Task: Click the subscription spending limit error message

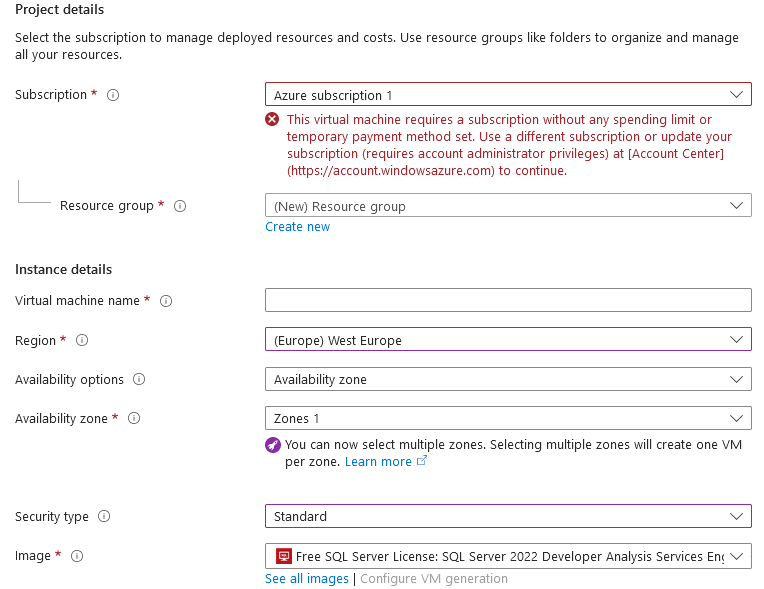Action: [x=509, y=145]
